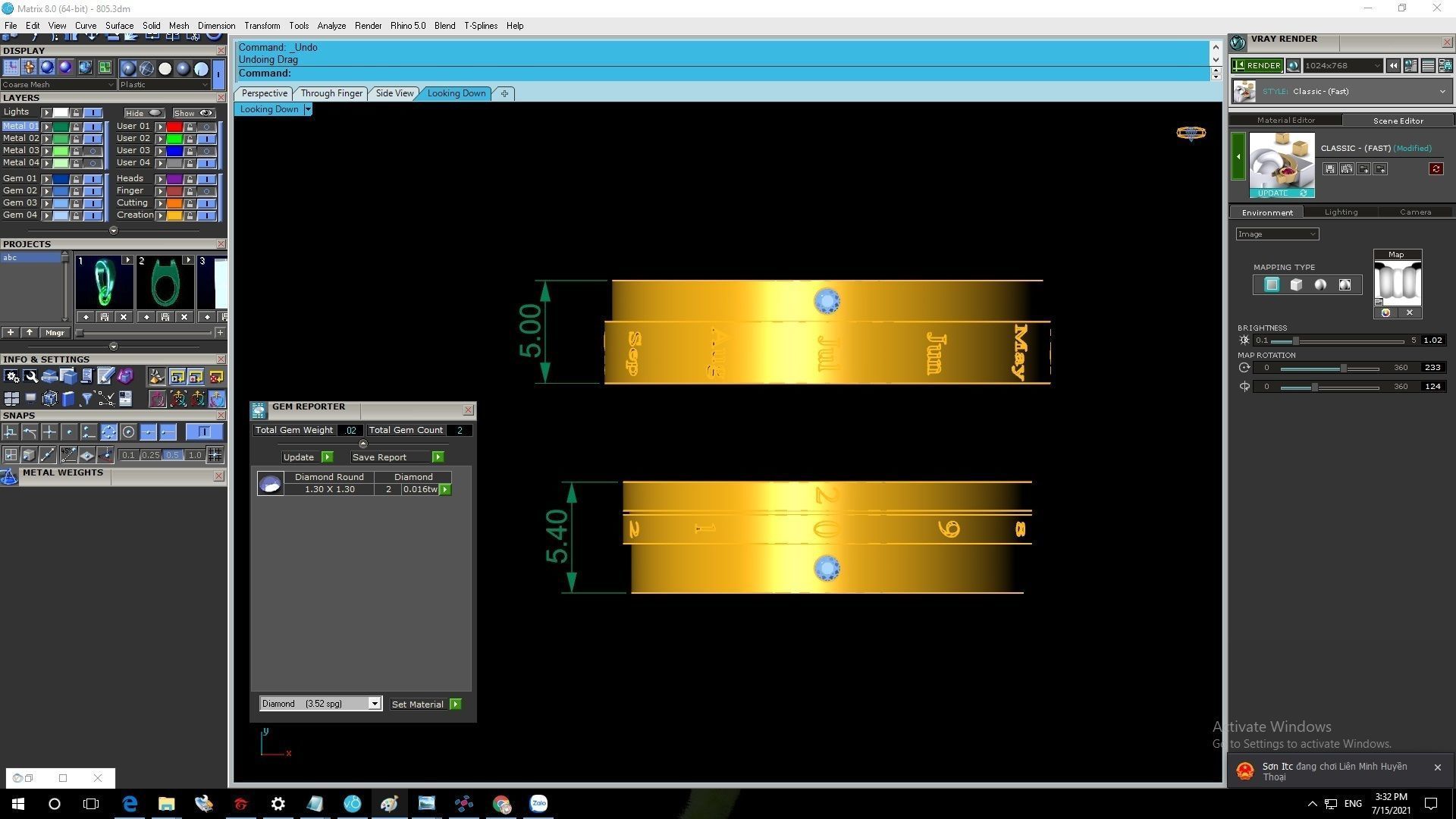Toggle lock on Gem 01 layer
This screenshot has width=1456, height=819.
[76, 179]
